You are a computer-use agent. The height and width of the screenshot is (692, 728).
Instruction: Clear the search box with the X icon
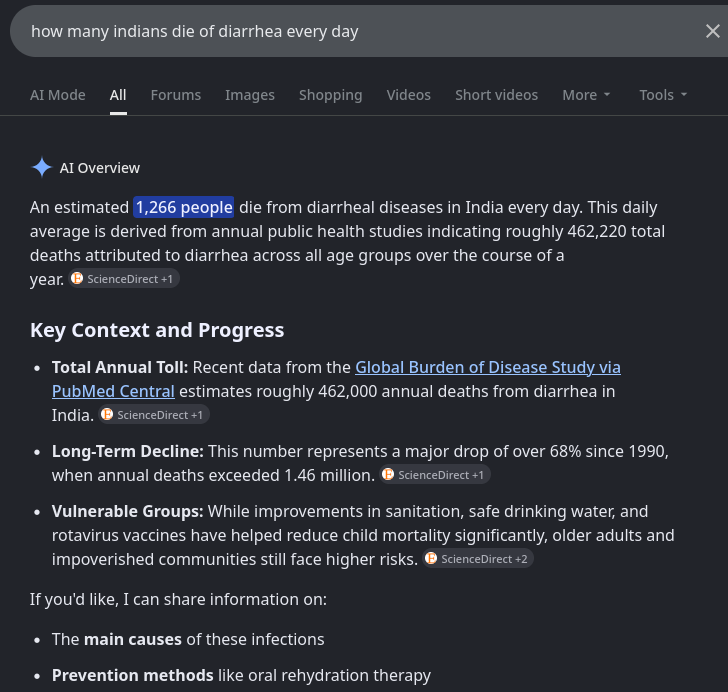point(712,31)
